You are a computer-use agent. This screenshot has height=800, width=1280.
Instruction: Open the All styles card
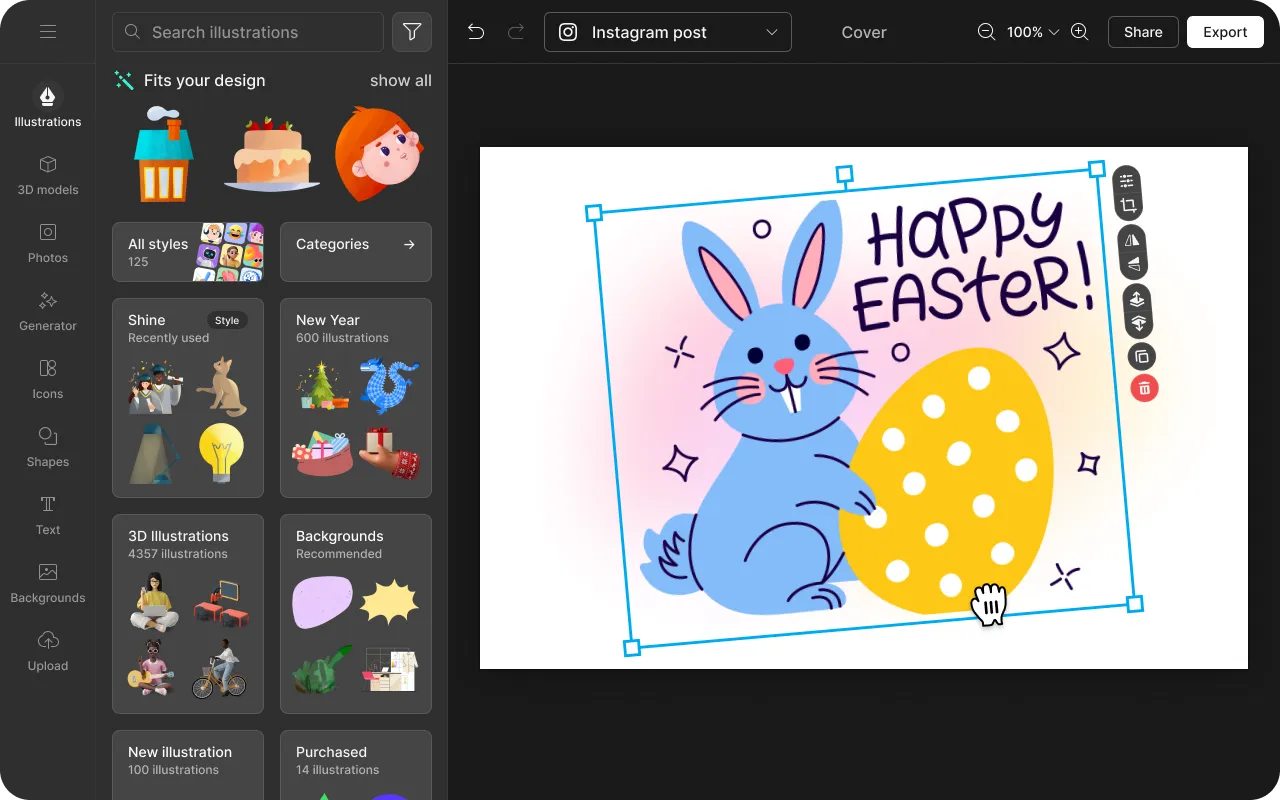click(x=188, y=252)
